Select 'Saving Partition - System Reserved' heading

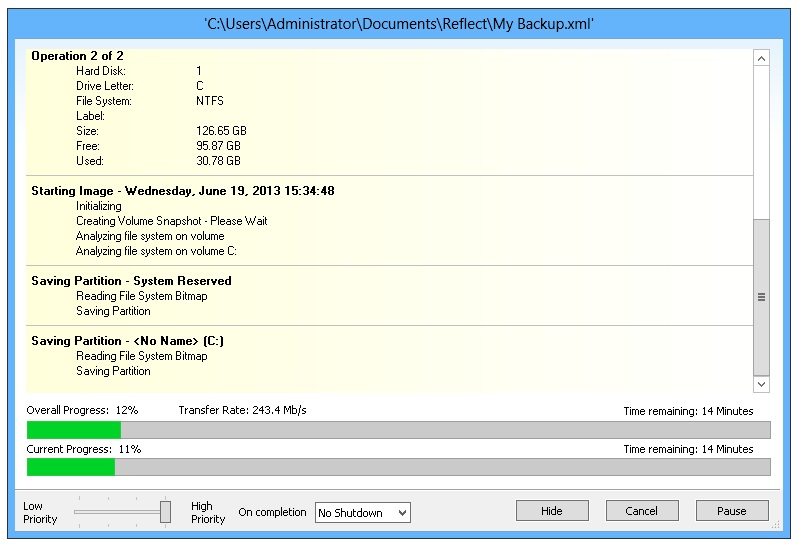131,281
